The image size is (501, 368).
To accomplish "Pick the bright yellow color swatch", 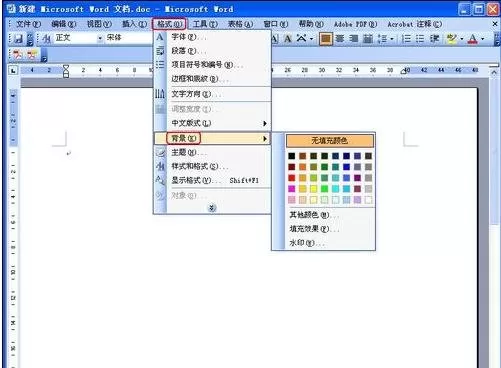I will [x=314, y=189].
